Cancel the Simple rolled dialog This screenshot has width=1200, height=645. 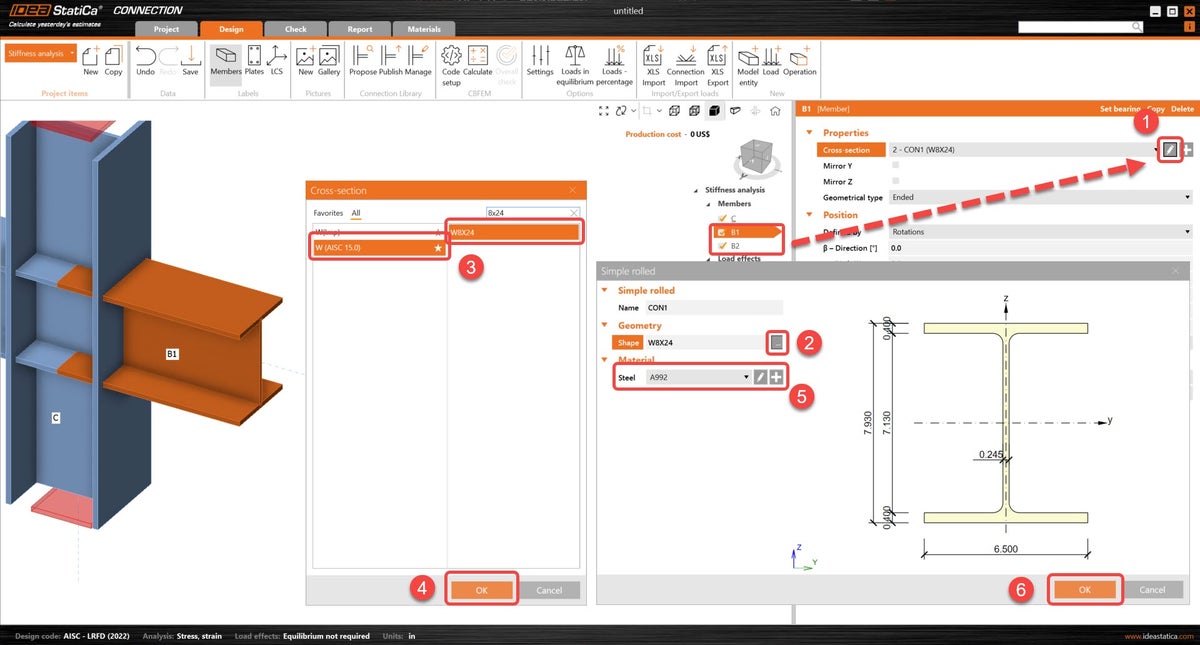click(1155, 589)
